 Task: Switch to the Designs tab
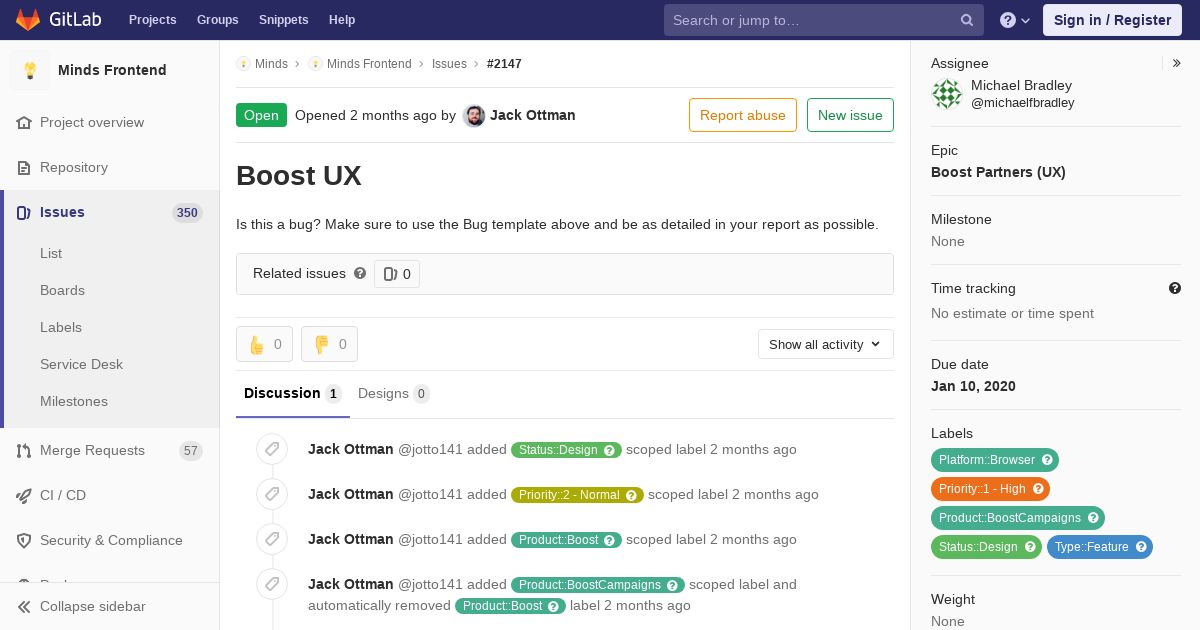pyautogui.click(x=394, y=393)
